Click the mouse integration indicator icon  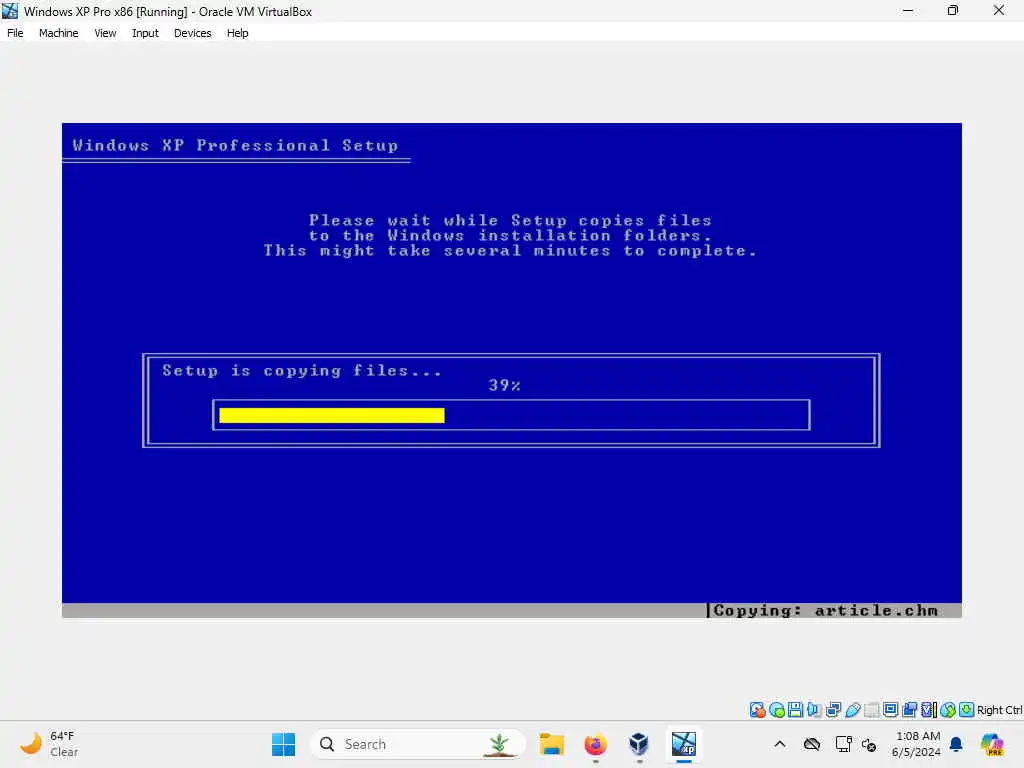point(948,710)
